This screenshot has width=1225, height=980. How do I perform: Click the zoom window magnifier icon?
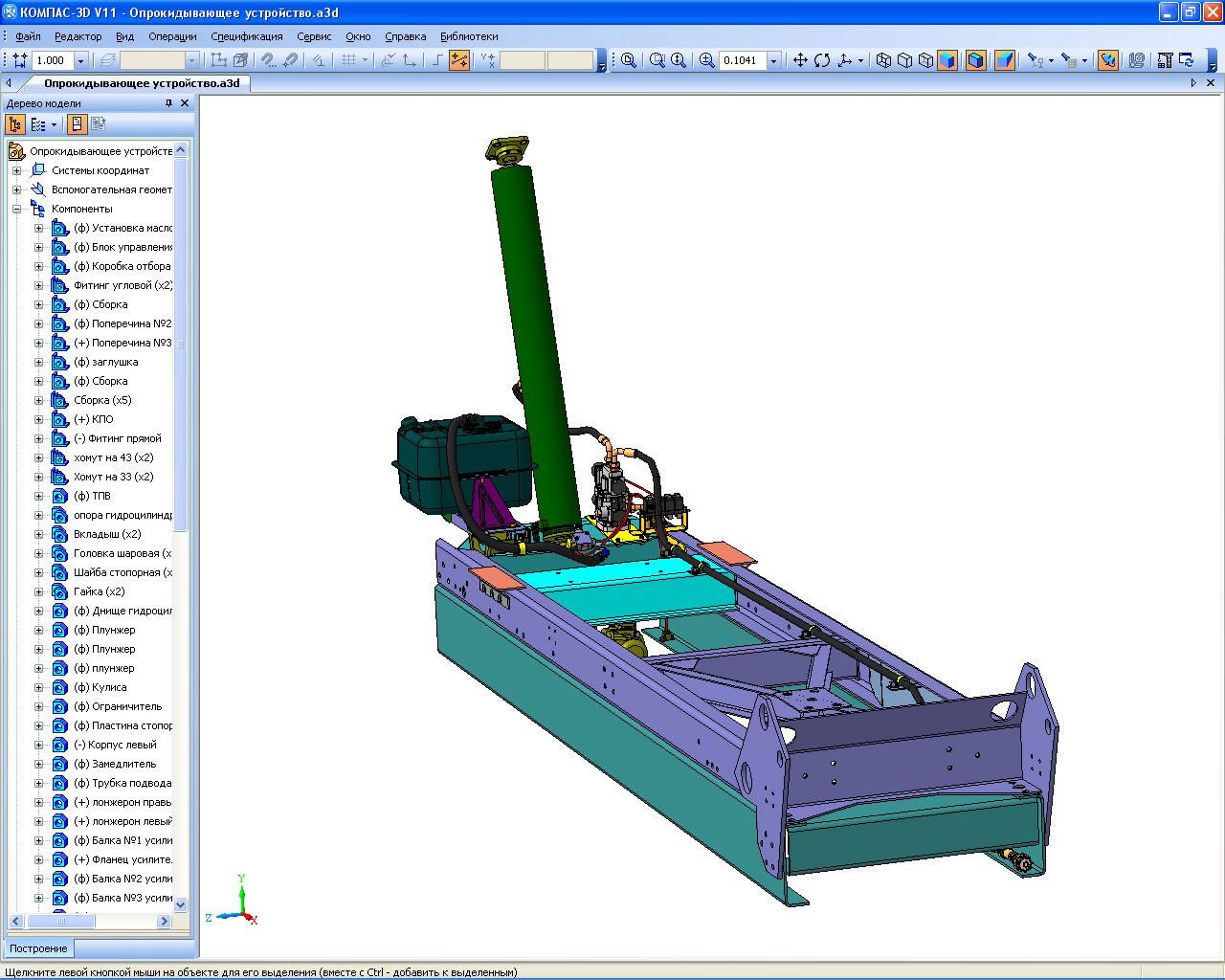point(657,60)
